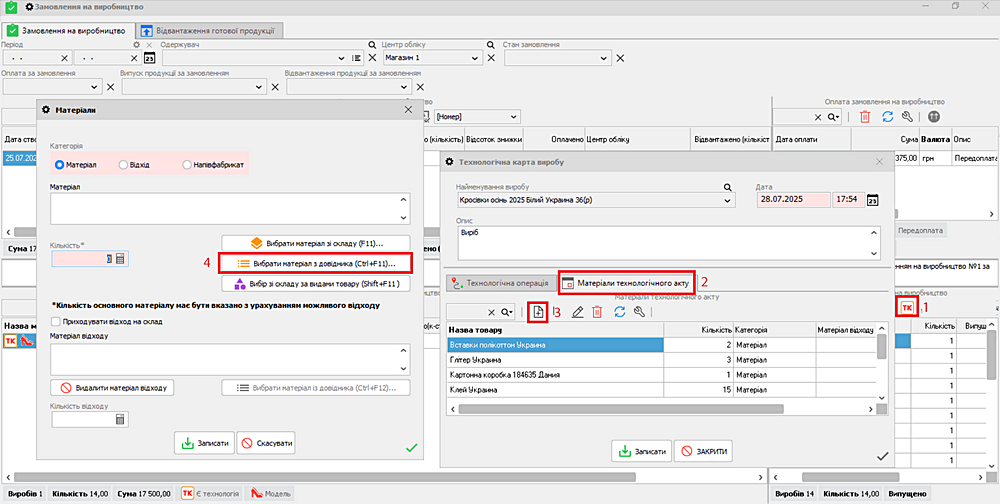Refresh the technological act materials list

pos(618,312)
